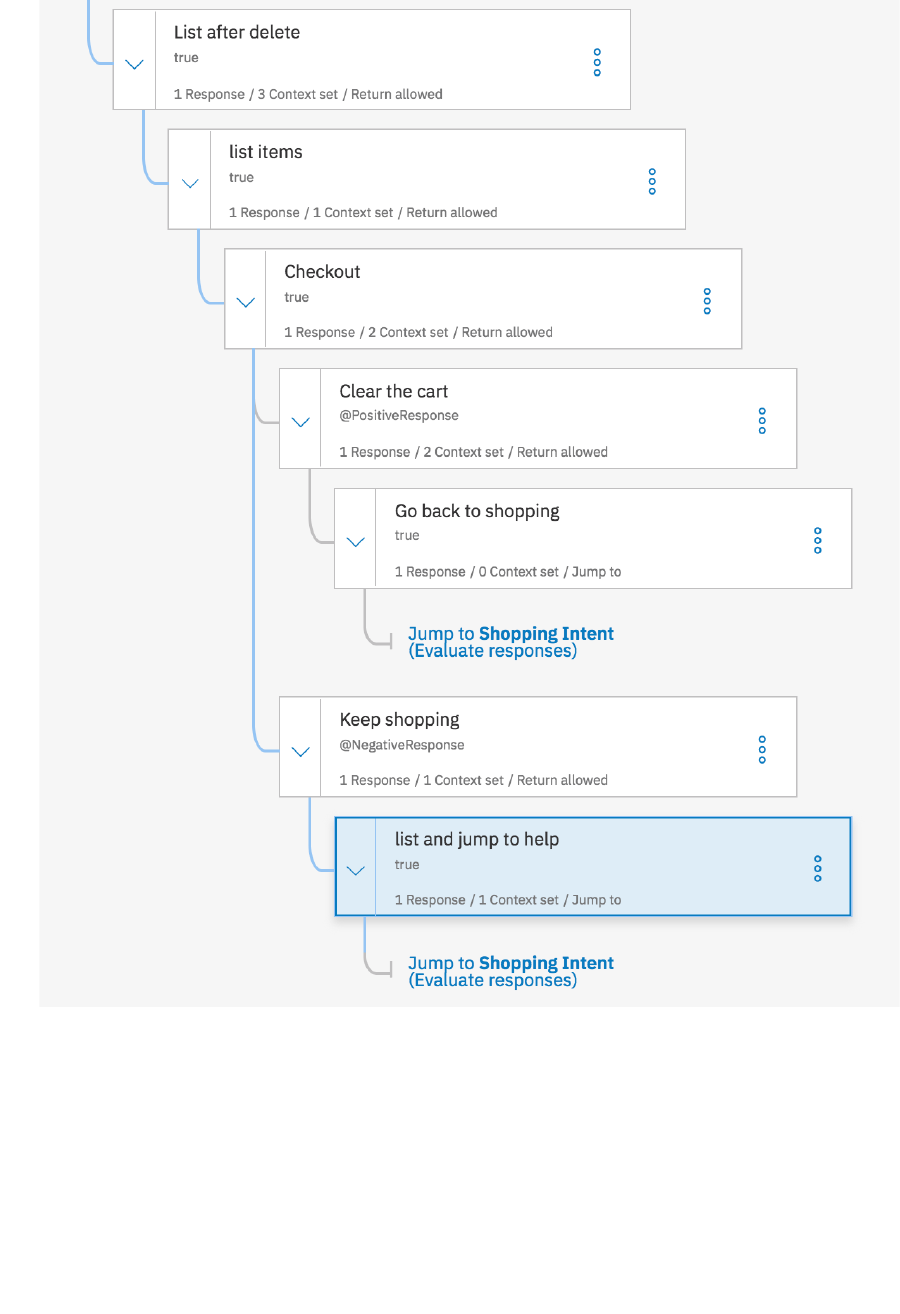Open overflow menu for Checkout node
The height and width of the screenshot is (1314, 900).
pyautogui.click(x=707, y=301)
